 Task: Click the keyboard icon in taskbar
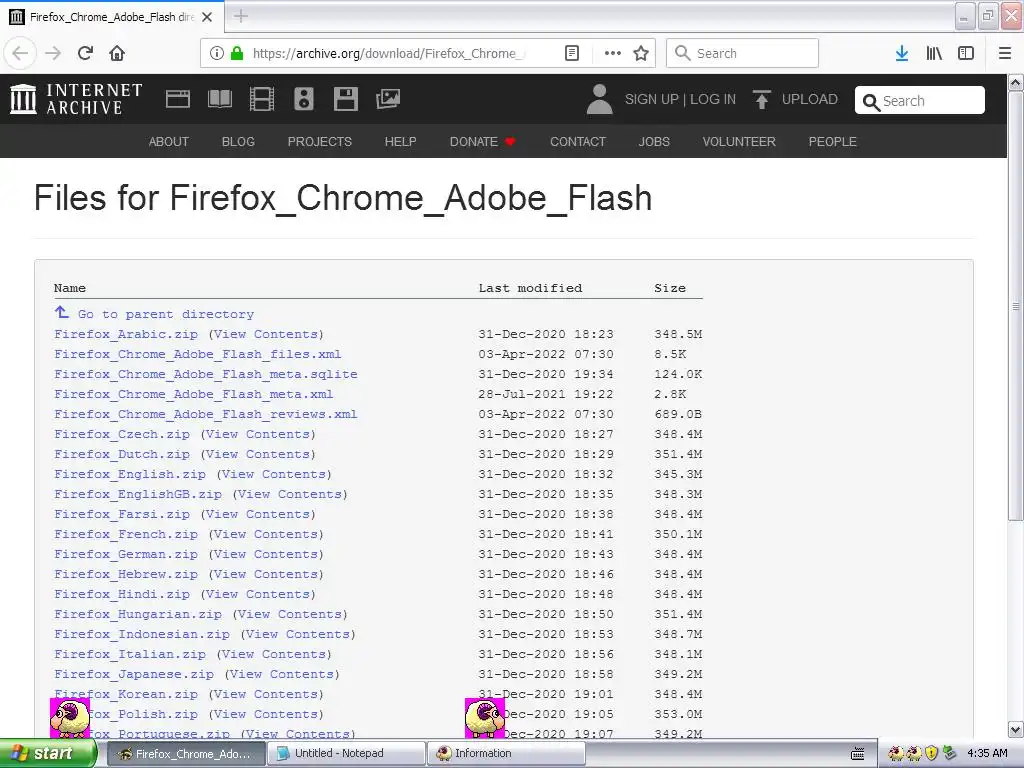point(857,754)
